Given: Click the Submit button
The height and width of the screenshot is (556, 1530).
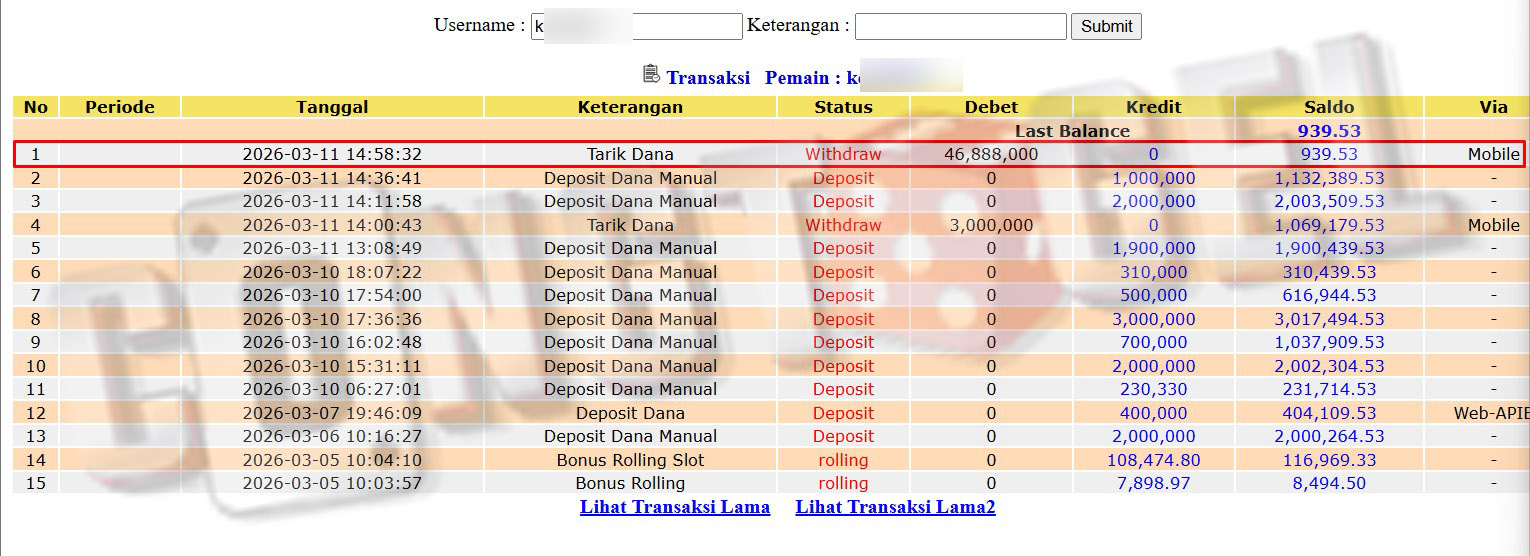Looking at the screenshot, I should coord(1106,27).
